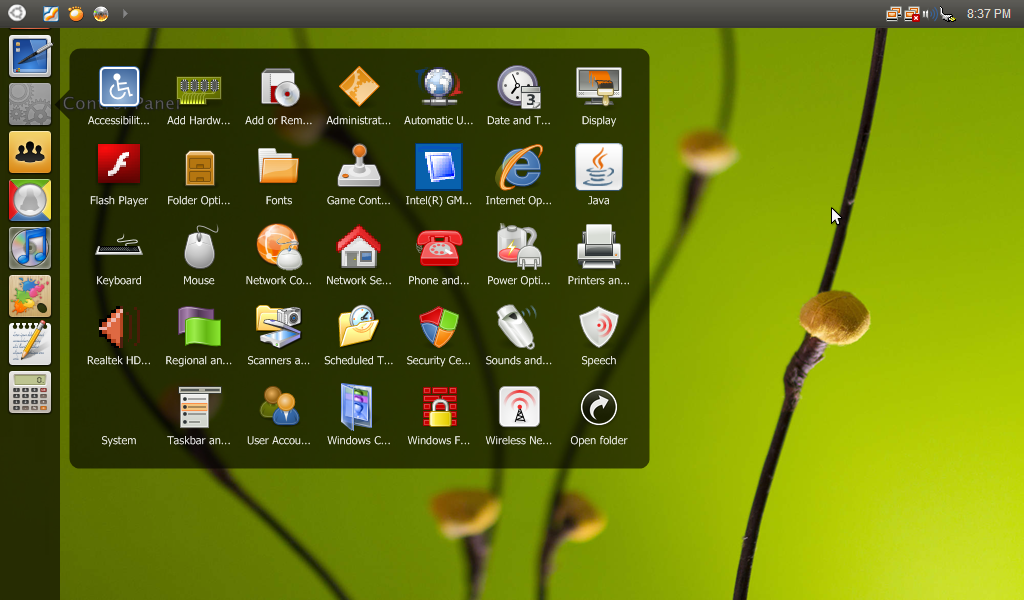
Task: Open Security Center shield icon
Action: coord(439,327)
